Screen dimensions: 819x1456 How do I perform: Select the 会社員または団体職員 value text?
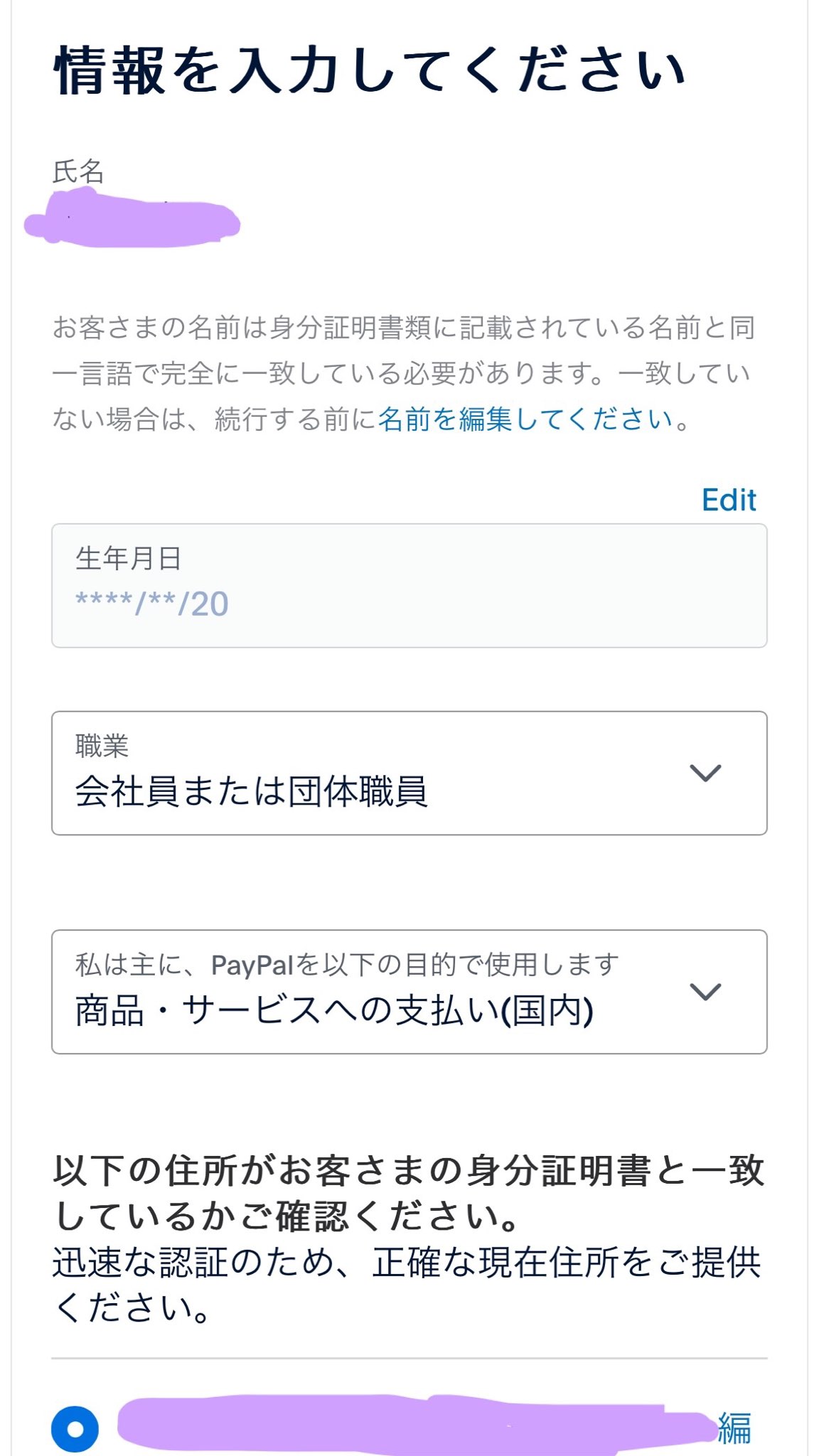tap(251, 791)
